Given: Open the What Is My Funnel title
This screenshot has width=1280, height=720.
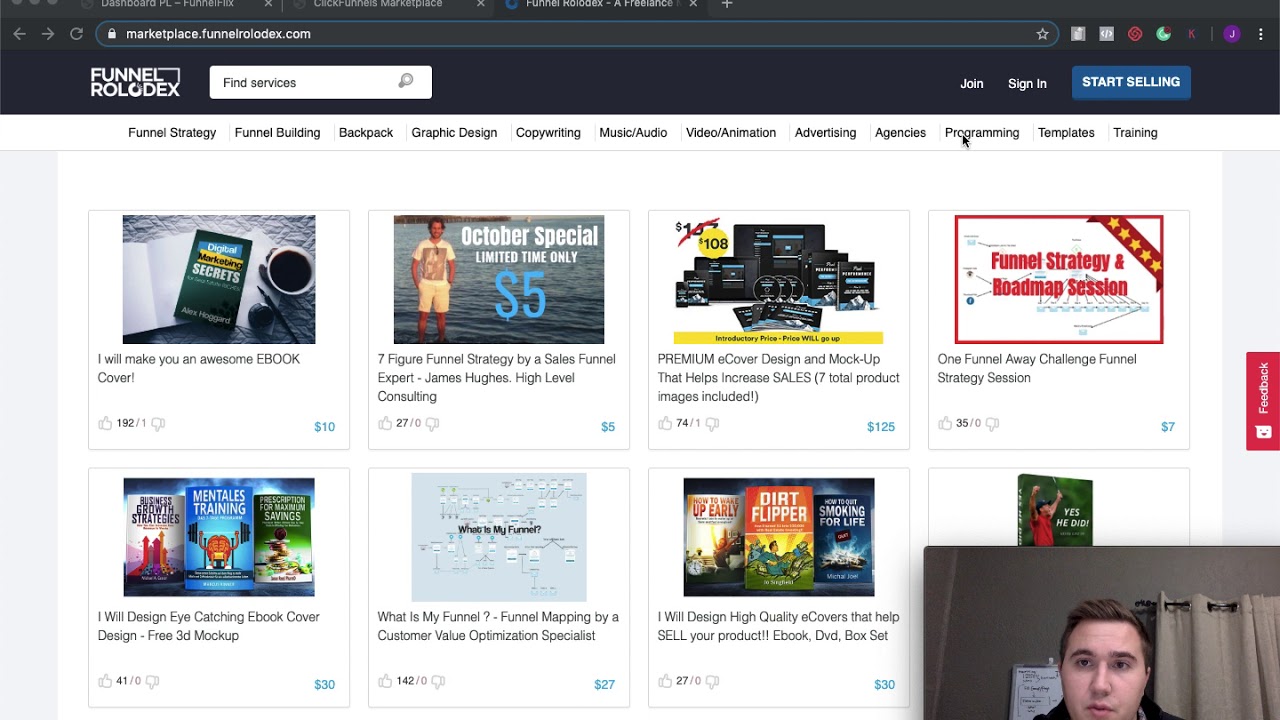Looking at the screenshot, I should [498, 626].
